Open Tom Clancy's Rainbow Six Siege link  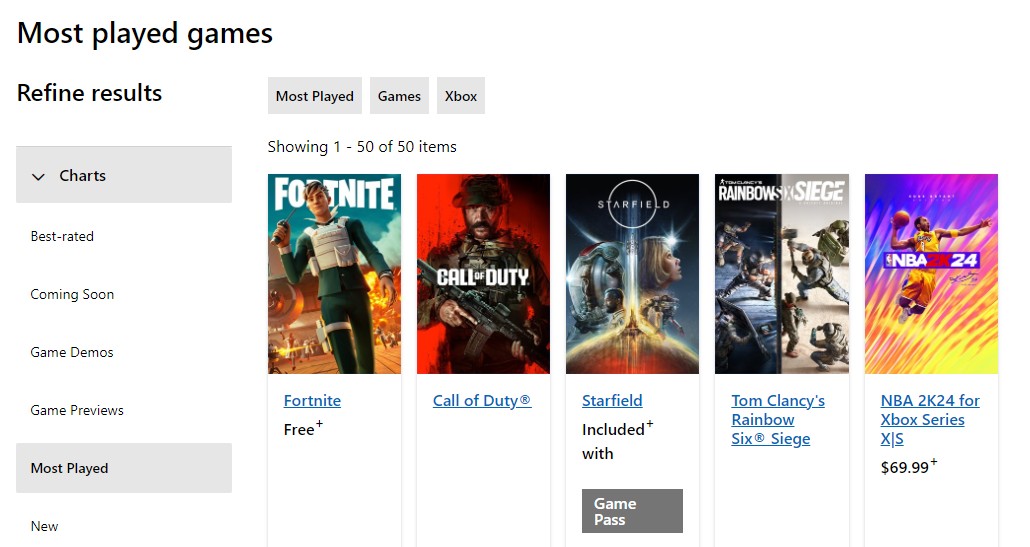(778, 420)
